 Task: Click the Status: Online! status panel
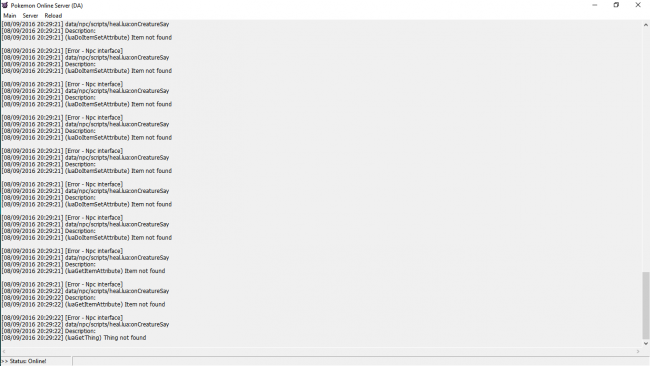click(36, 361)
